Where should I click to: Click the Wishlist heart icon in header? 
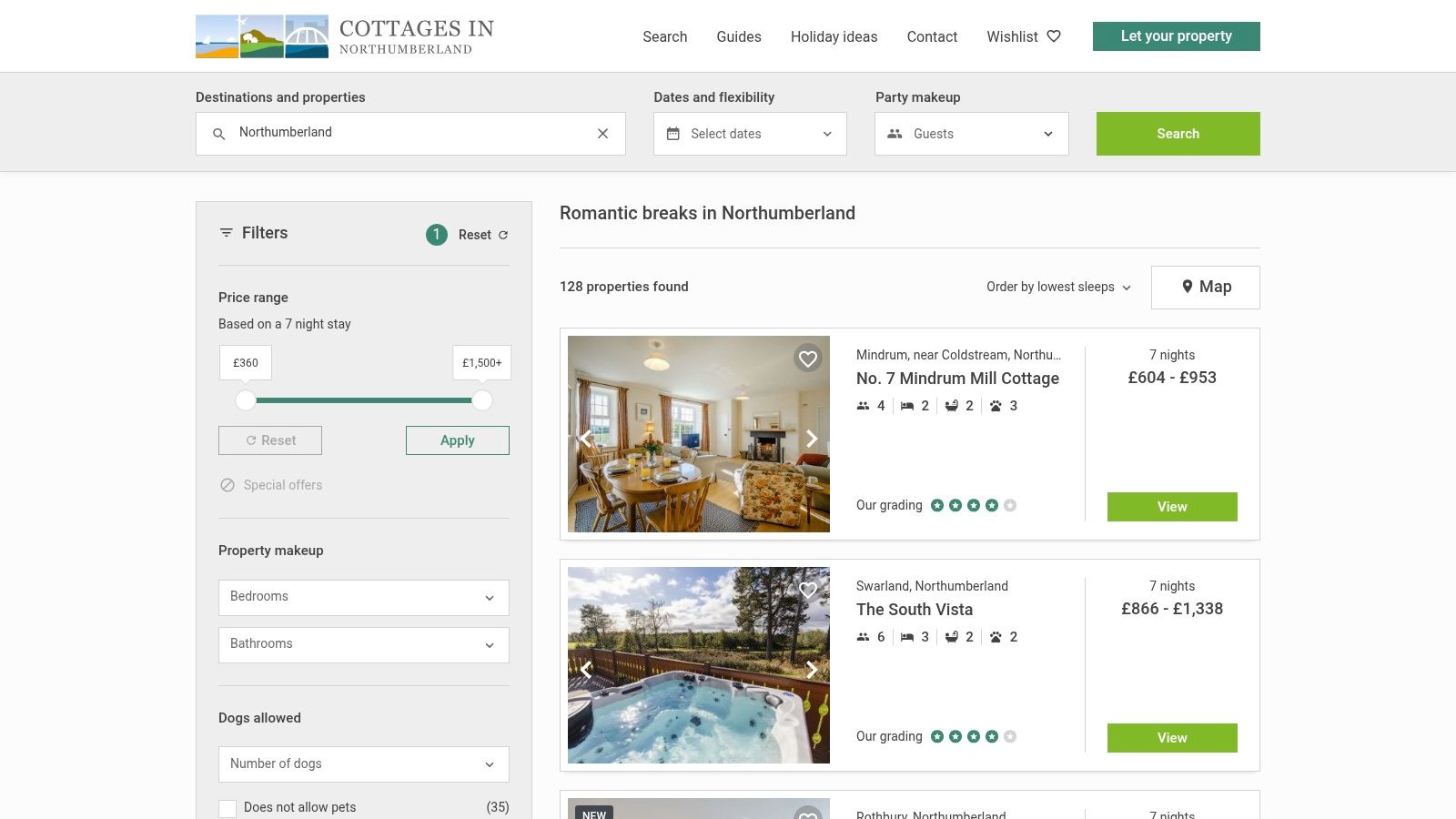[1054, 36]
